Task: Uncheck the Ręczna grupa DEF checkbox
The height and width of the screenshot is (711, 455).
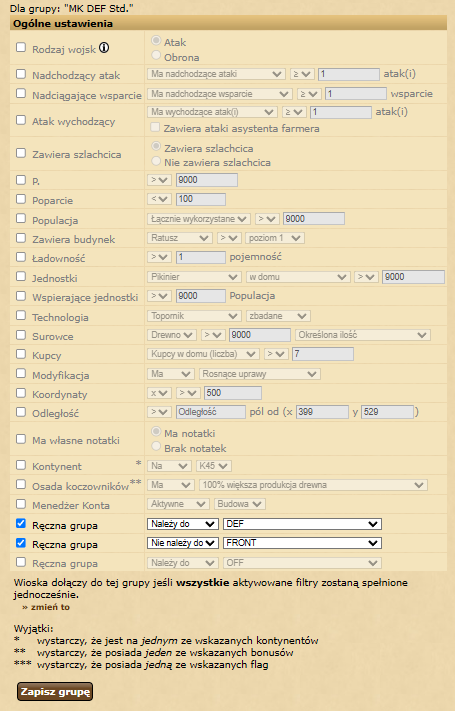Action: point(21,523)
